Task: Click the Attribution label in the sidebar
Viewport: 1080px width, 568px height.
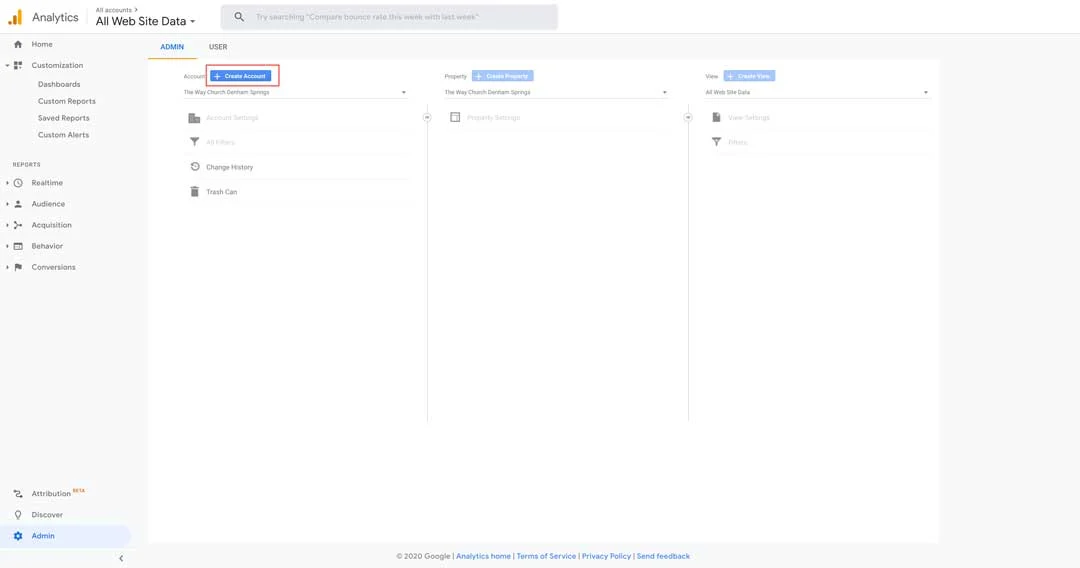Action: tap(51, 494)
